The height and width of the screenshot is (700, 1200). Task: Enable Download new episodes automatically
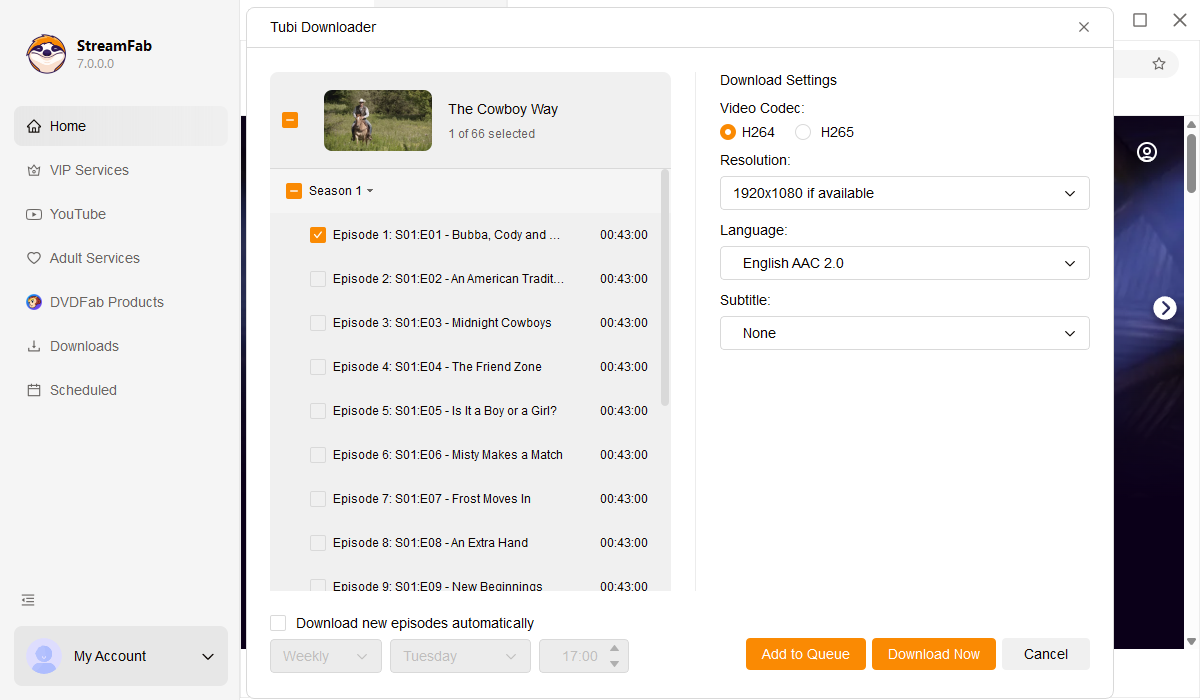coord(278,623)
